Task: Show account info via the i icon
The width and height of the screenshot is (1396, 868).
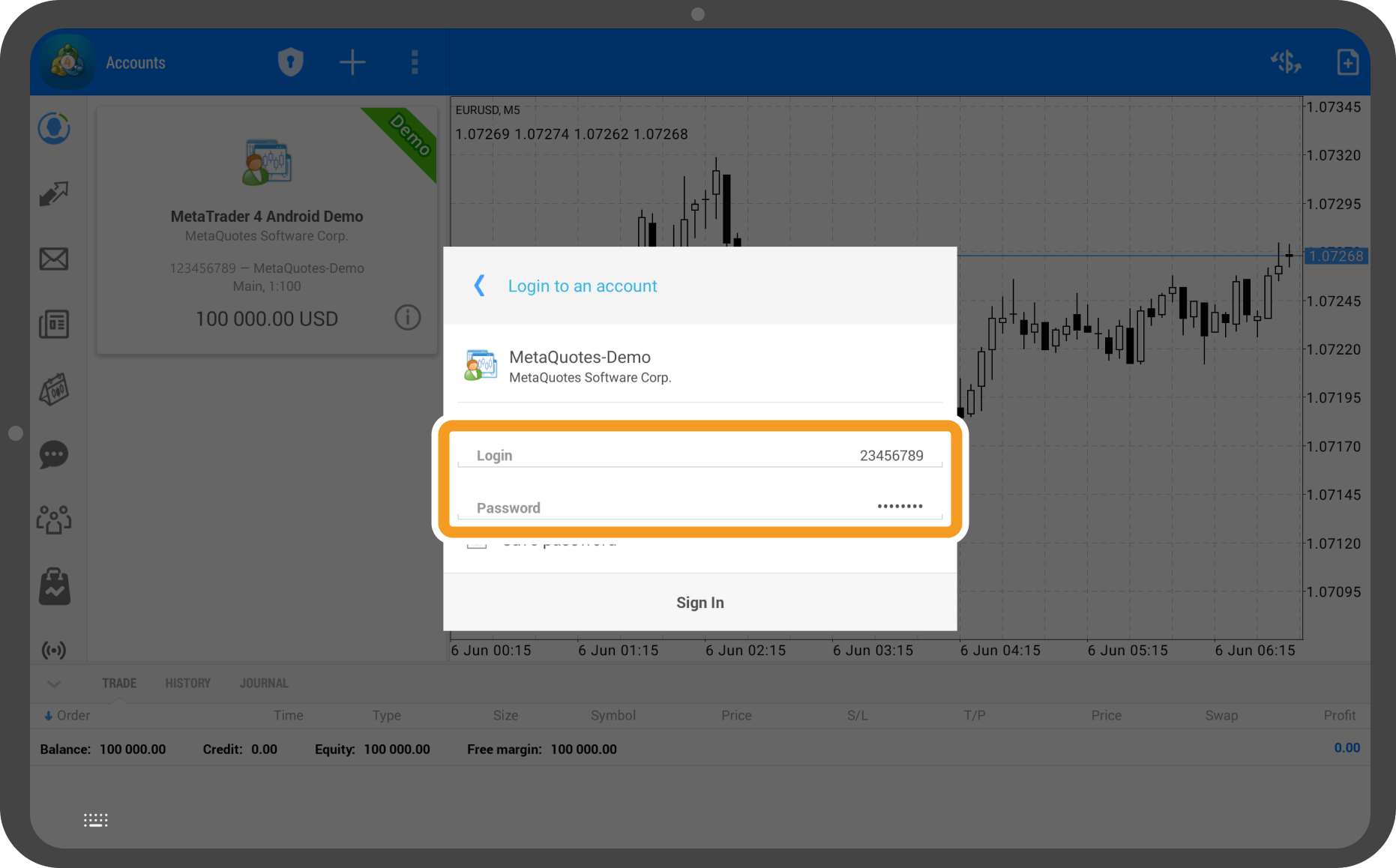Action: (x=408, y=318)
